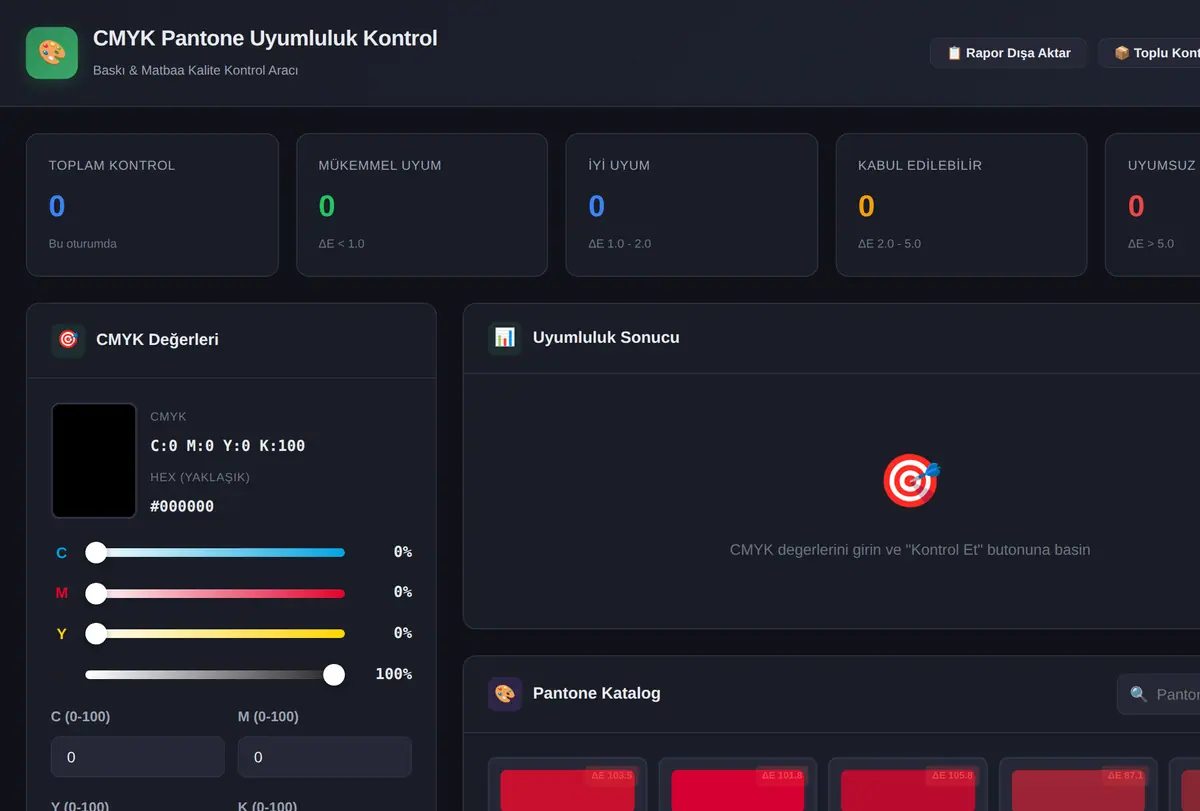This screenshot has width=1200, height=811.
Task: Open the Toplu Kontrol batch check button
Action: pyautogui.click(x=1150, y=53)
